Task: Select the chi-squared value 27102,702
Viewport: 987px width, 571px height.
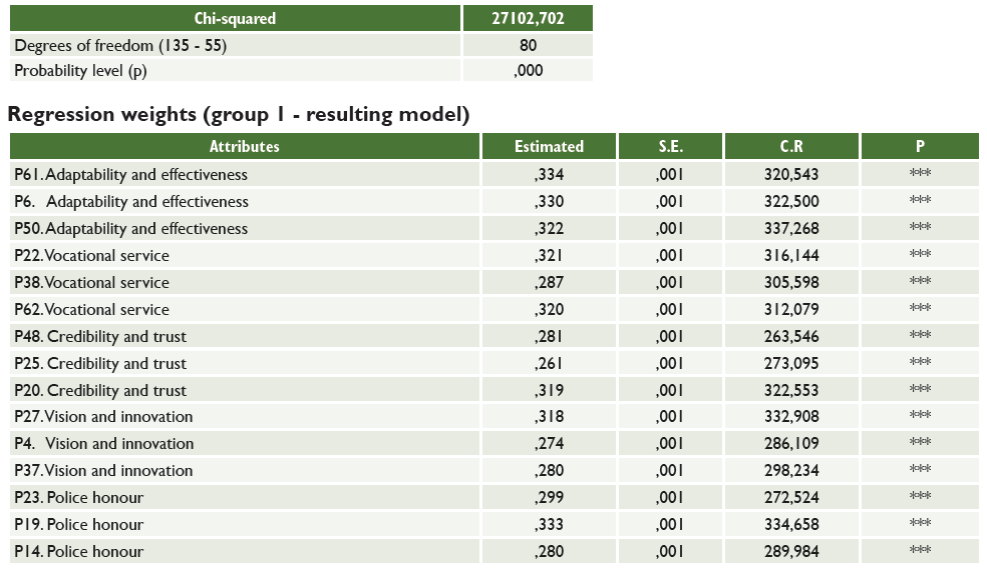Action: [x=528, y=18]
